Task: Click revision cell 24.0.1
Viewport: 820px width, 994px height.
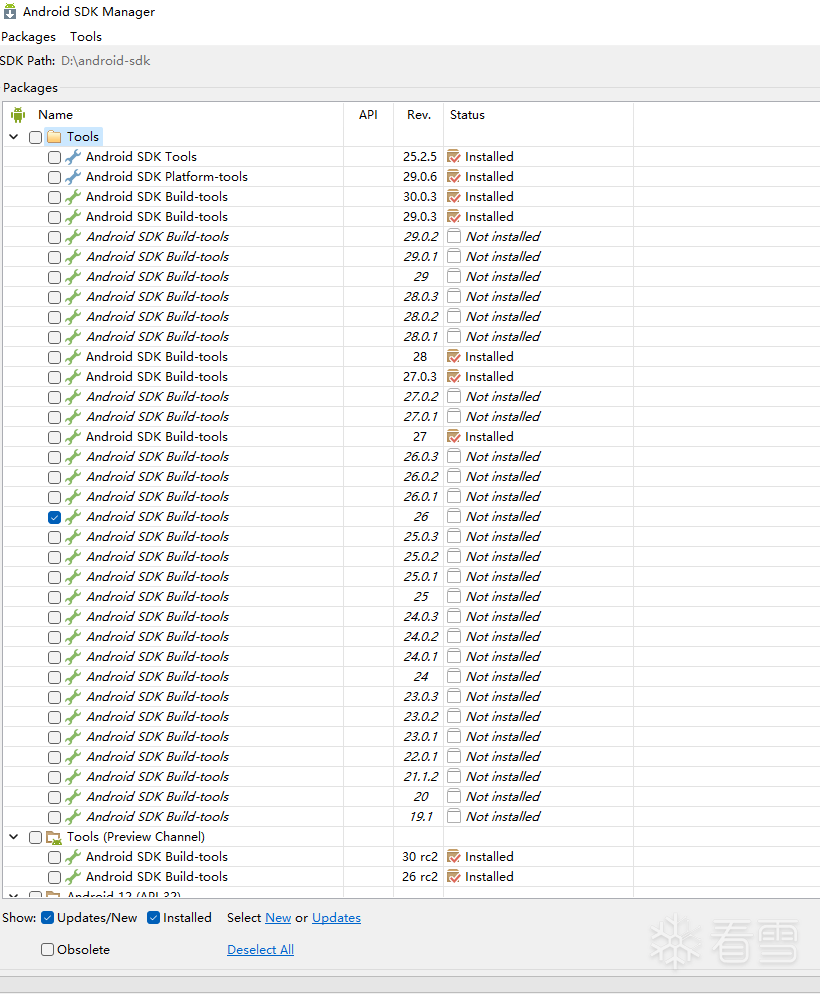Action: point(421,657)
